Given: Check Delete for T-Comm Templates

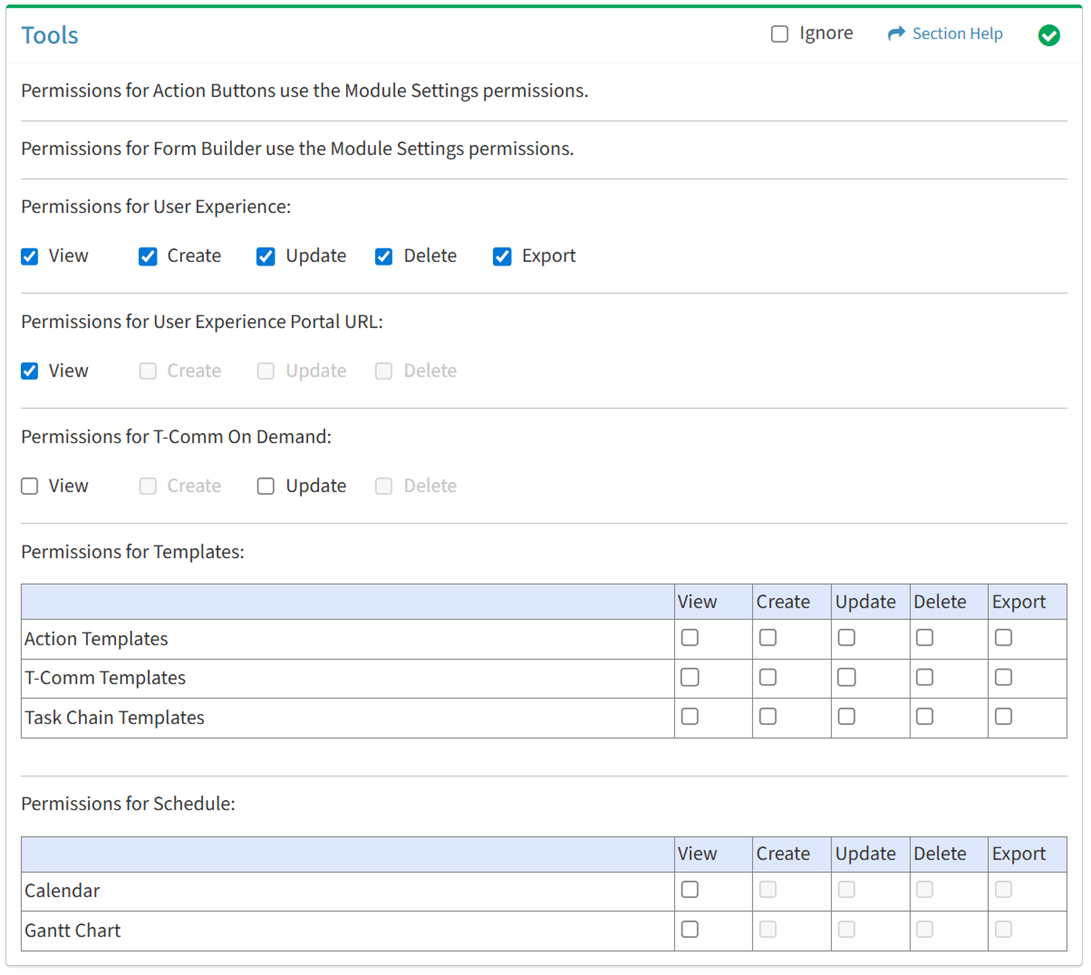Looking at the screenshot, I should pyautogui.click(x=925, y=678).
